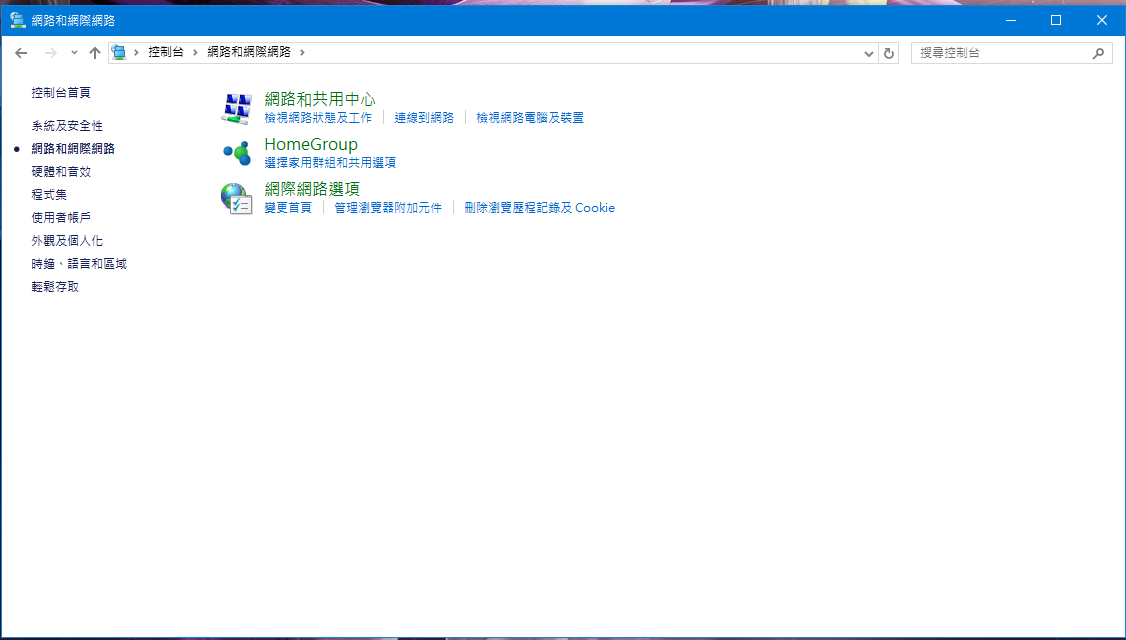
Task: Open 時鐘、語言和區域 category
Action: click(79, 264)
